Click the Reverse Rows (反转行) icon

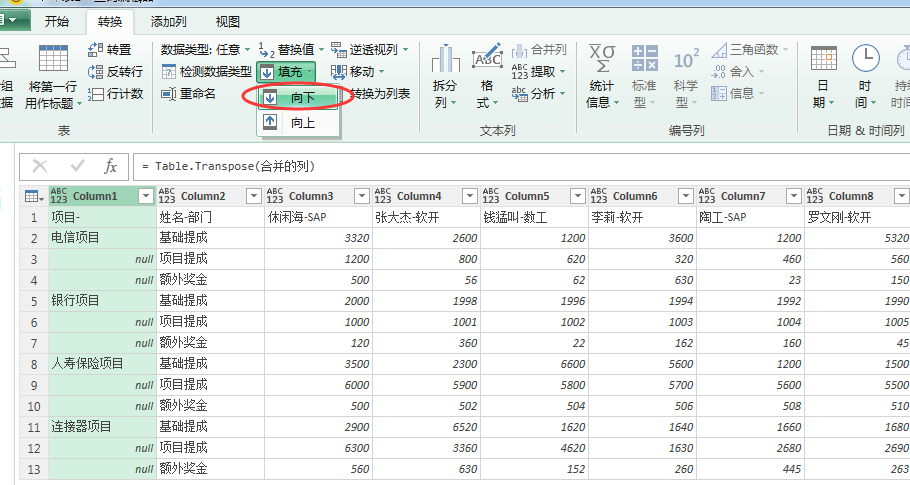pyautogui.click(x=95, y=72)
